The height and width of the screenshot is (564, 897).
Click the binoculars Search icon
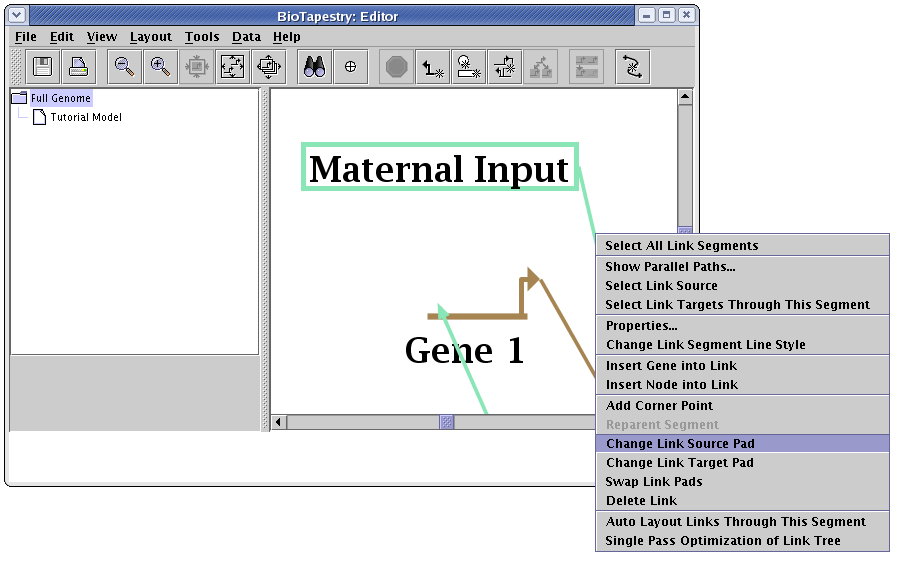click(x=315, y=67)
